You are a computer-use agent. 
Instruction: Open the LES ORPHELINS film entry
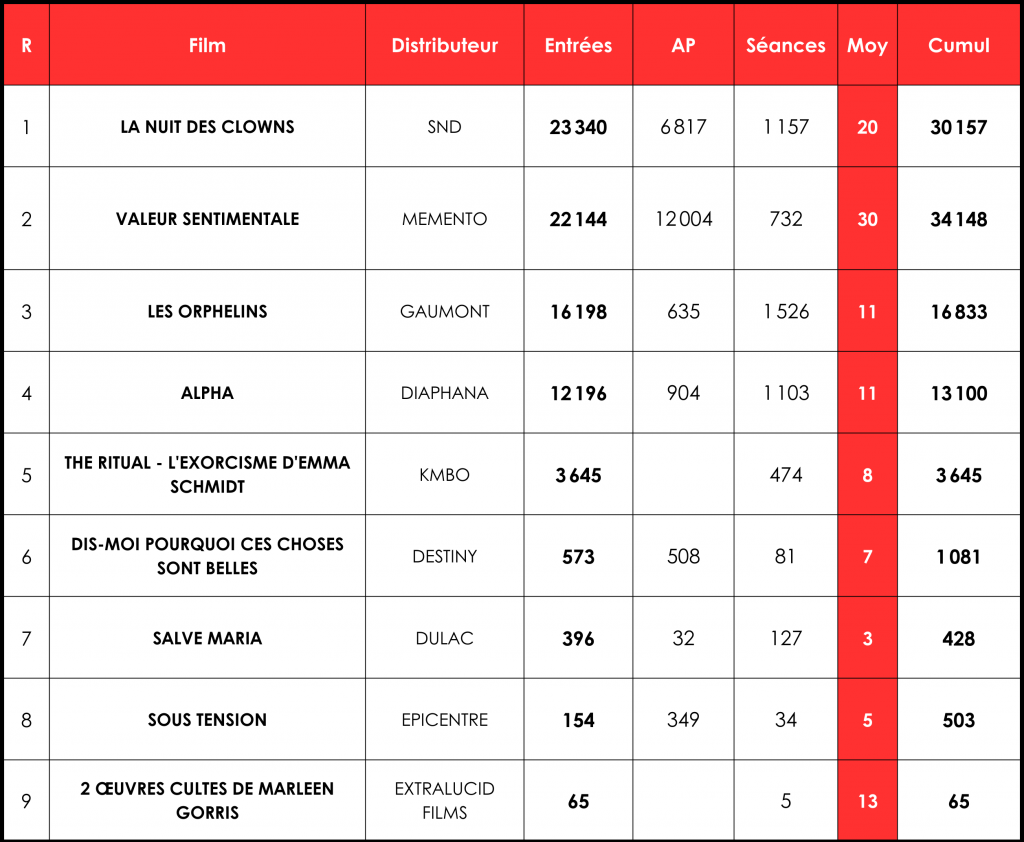tap(207, 311)
